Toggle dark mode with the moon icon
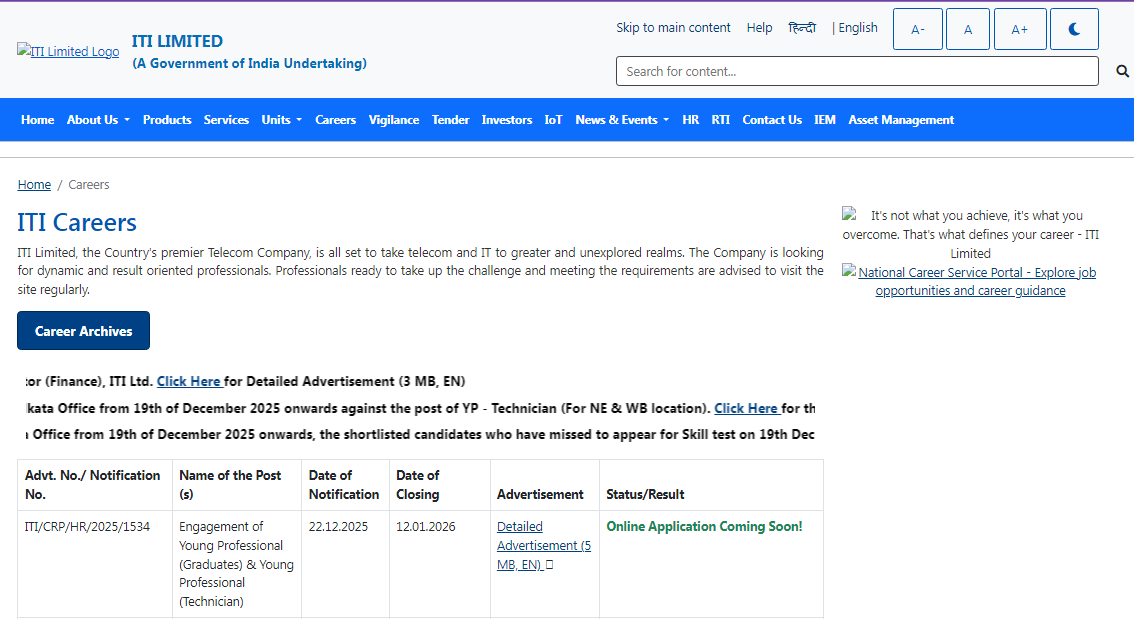 tap(1074, 28)
